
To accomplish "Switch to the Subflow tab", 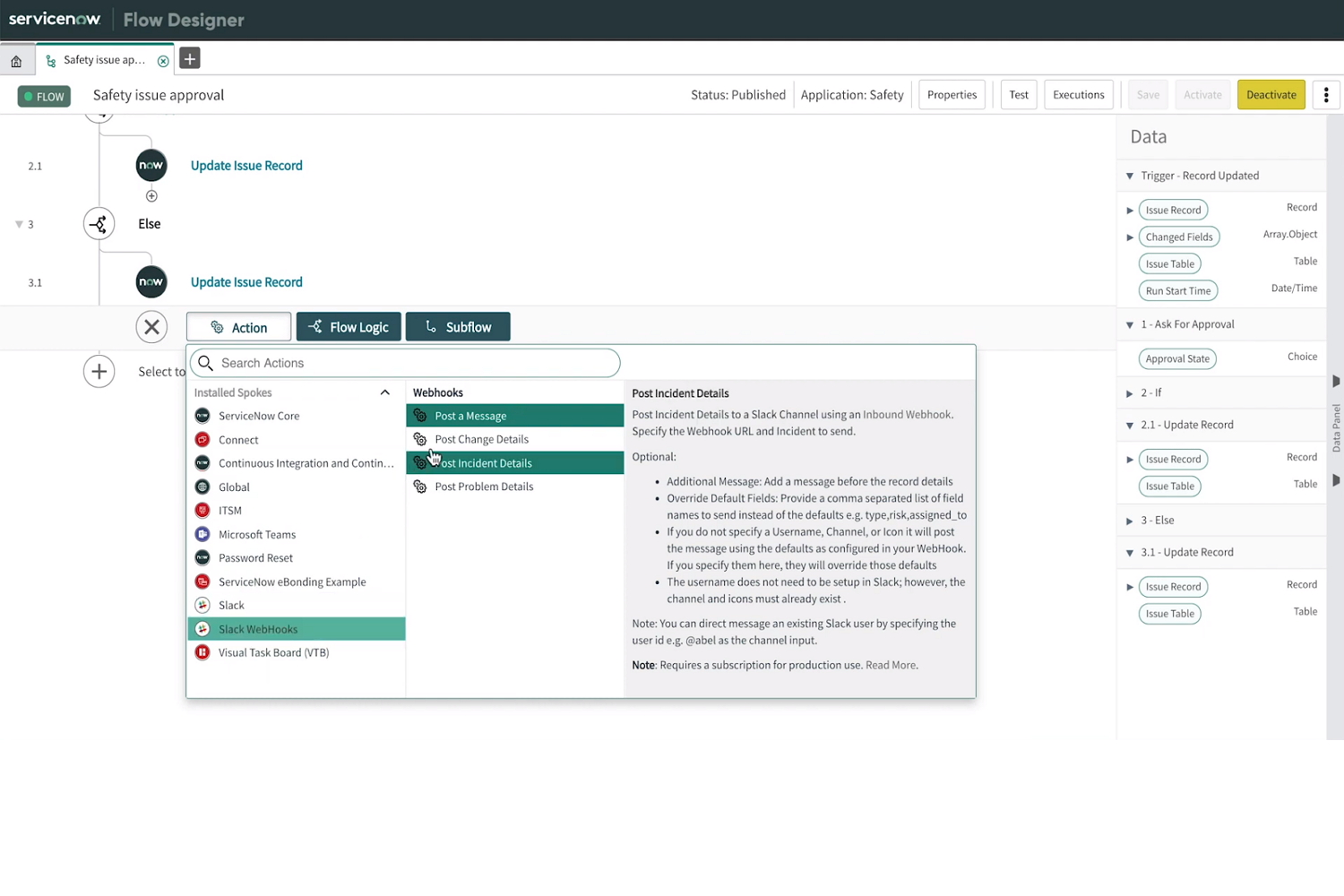I will pyautogui.click(x=458, y=327).
